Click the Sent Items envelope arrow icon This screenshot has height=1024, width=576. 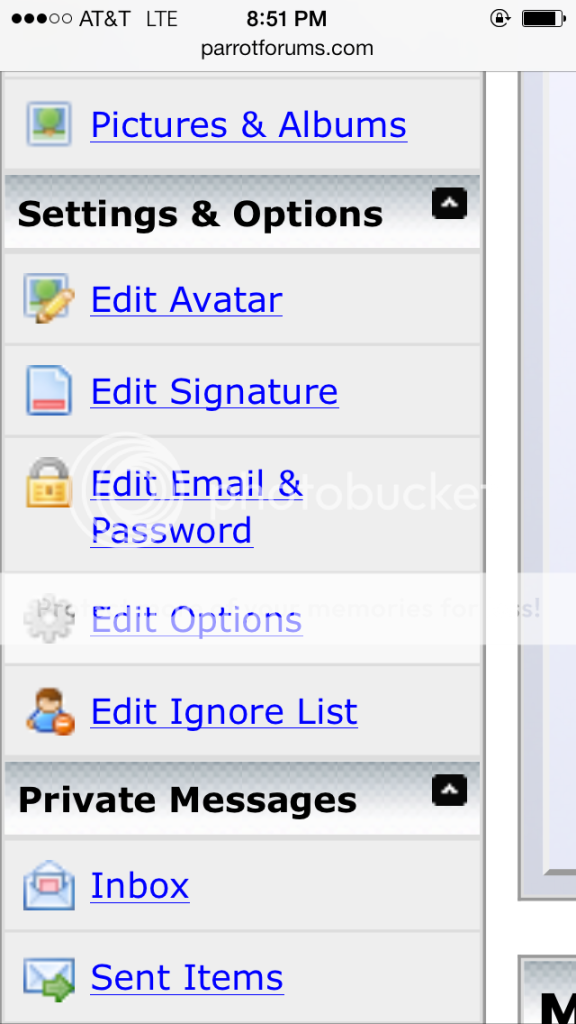49,977
